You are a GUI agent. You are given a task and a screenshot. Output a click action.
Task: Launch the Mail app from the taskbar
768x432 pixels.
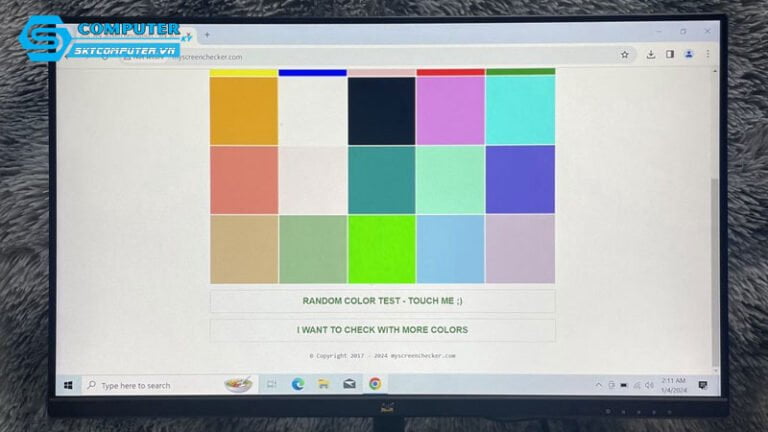[x=349, y=384]
